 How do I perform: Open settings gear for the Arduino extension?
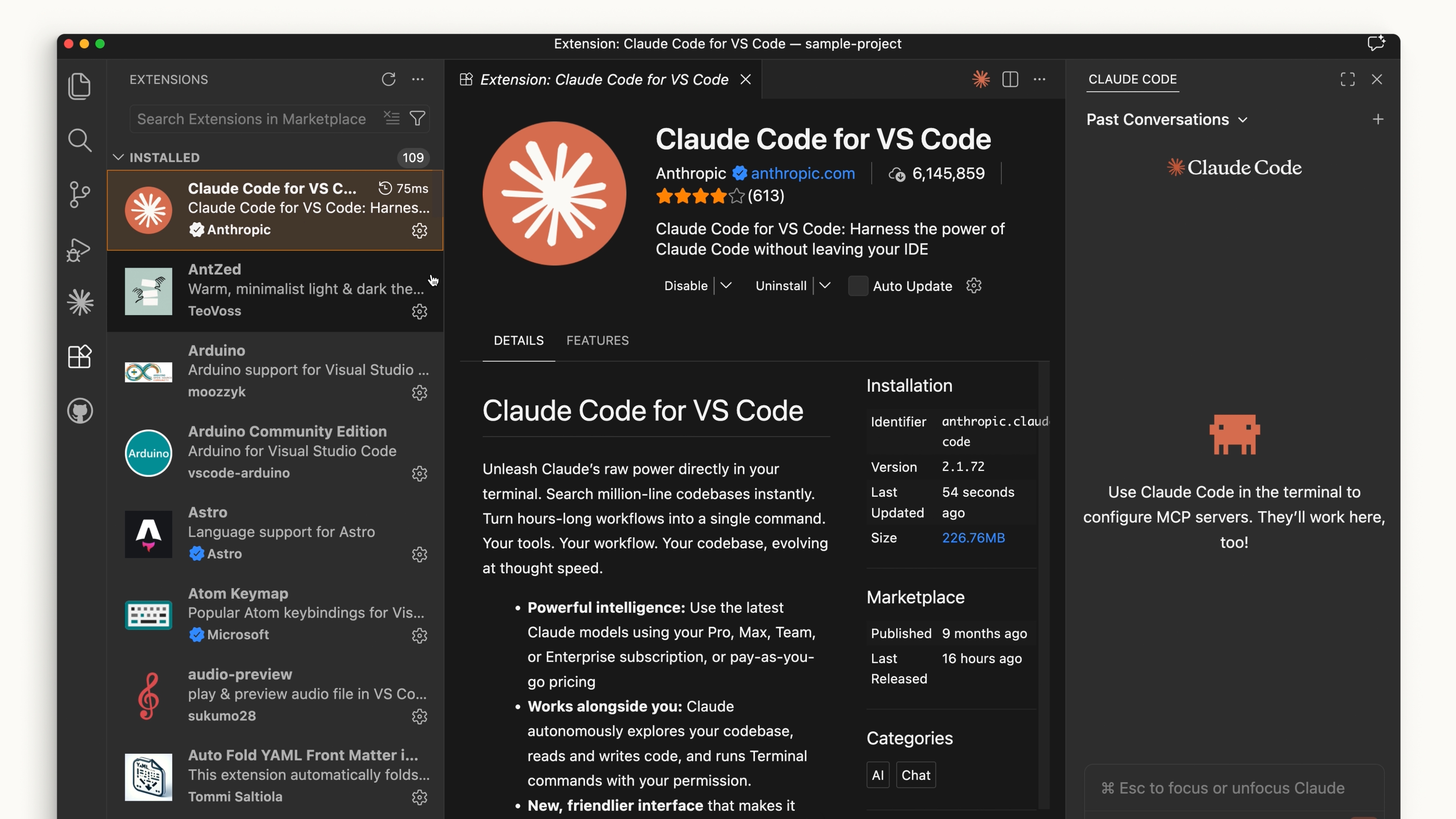pyautogui.click(x=419, y=393)
